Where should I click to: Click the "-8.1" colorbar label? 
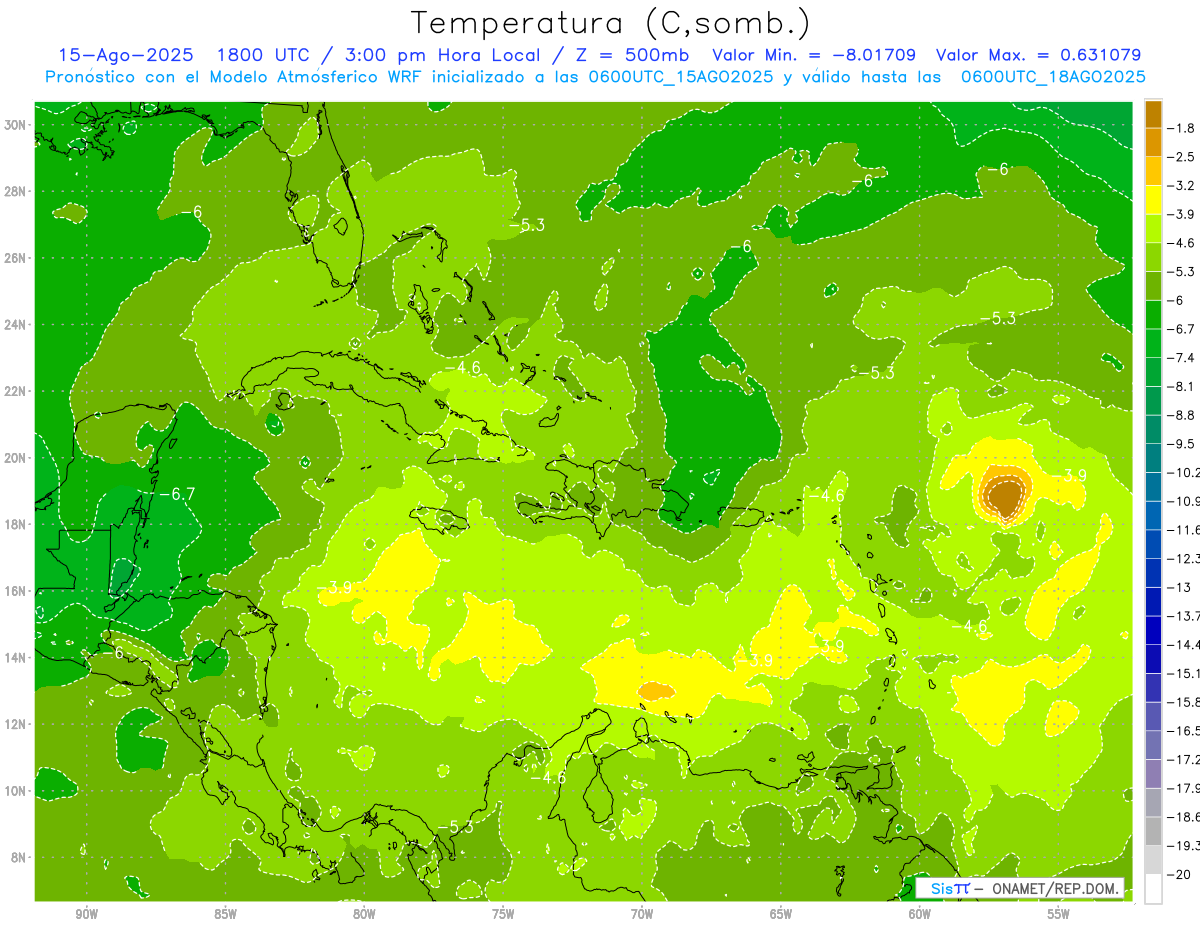click(x=1181, y=387)
